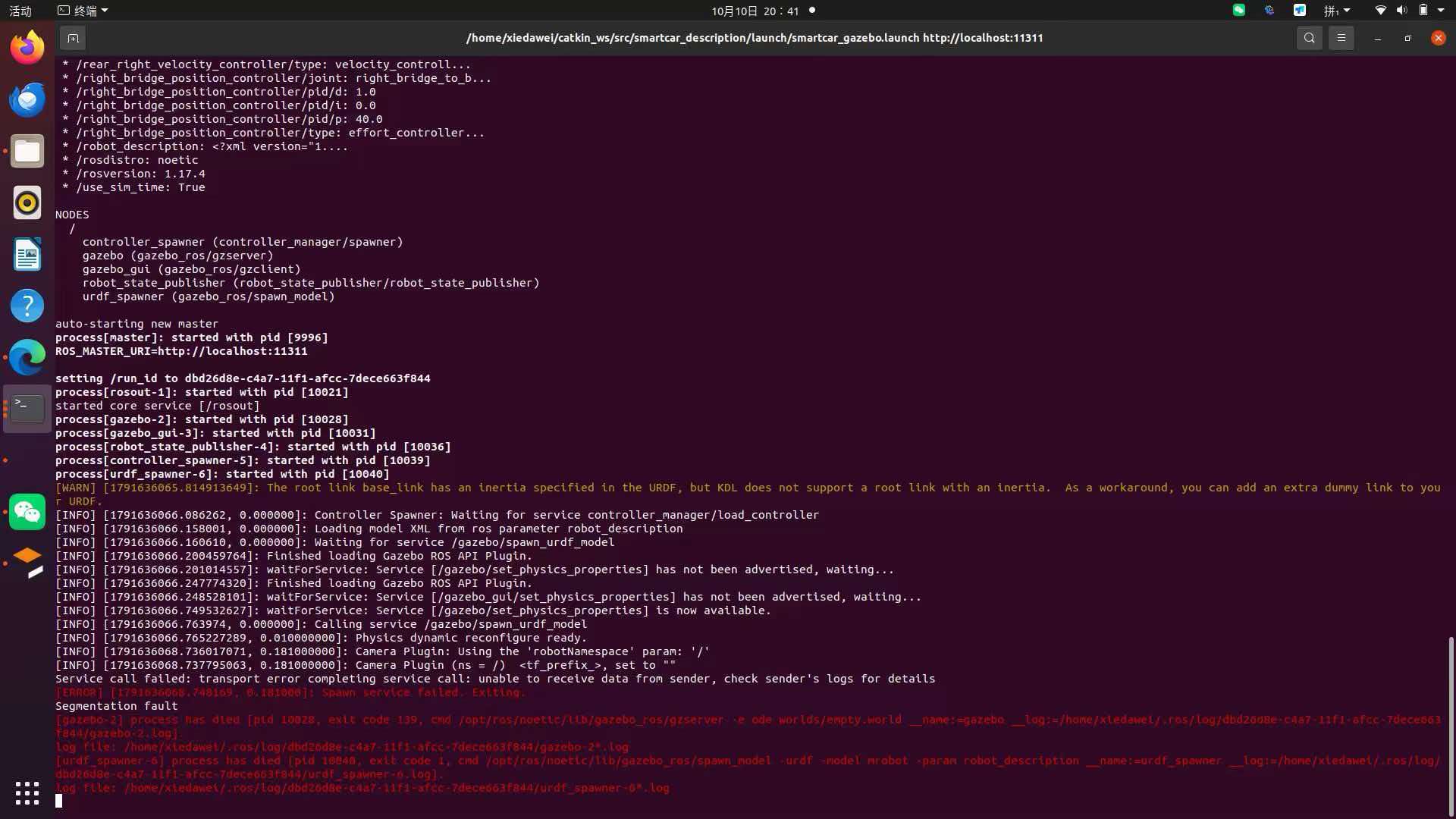
Task: Launch Rhythmbox music player
Action: tap(27, 202)
